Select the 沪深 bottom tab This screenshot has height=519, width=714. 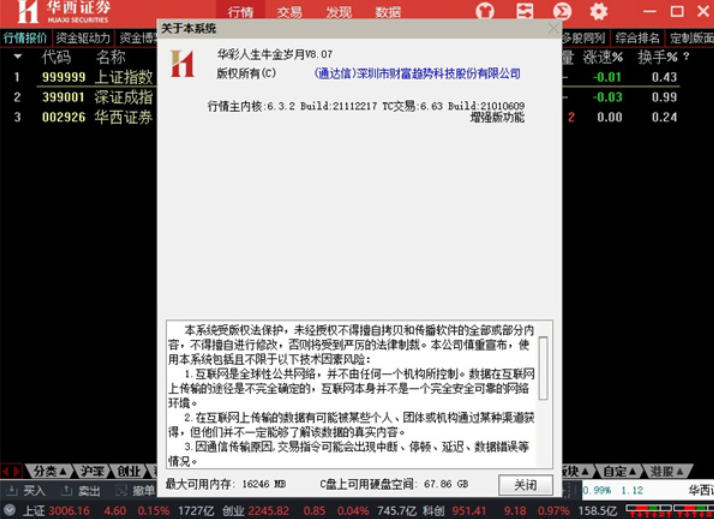[x=92, y=471]
